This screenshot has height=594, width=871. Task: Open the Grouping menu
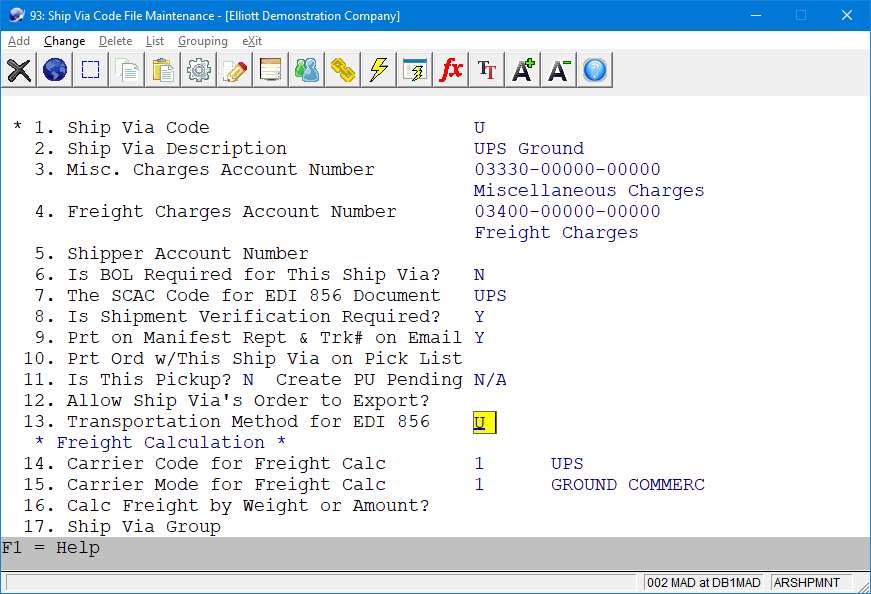coord(203,41)
